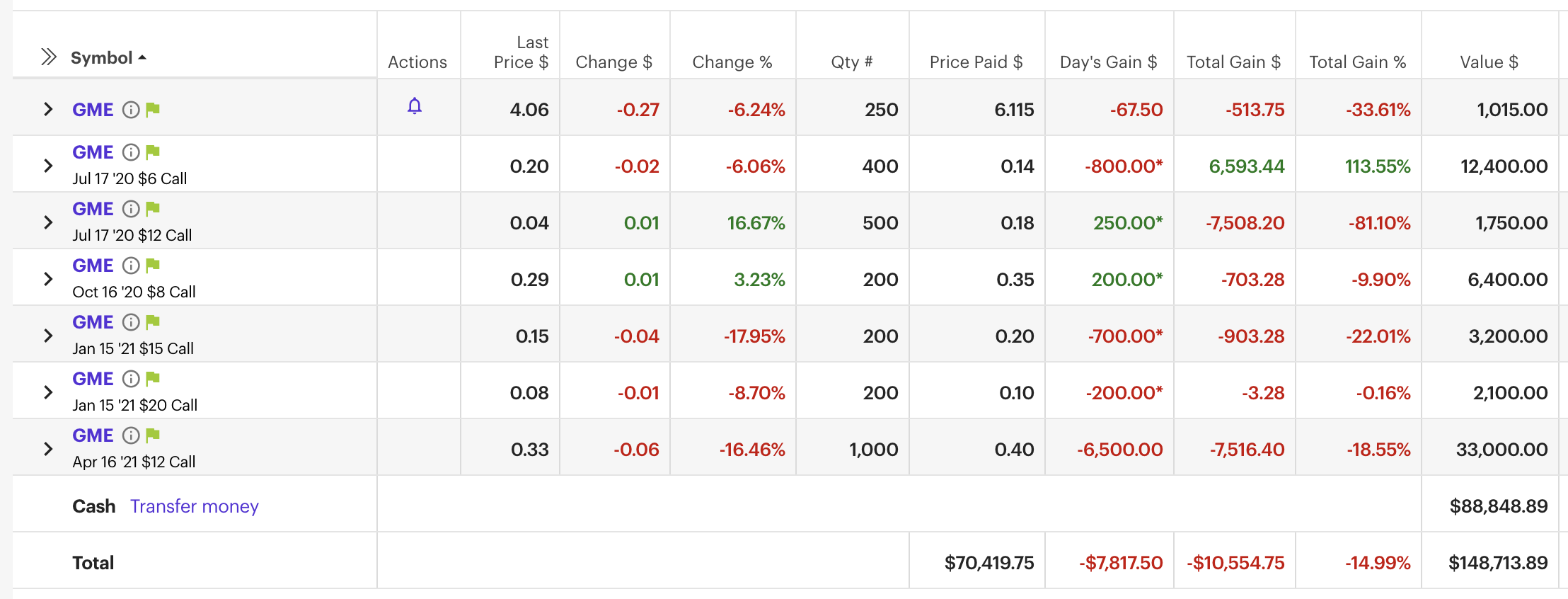The width and height of the screenshot is (1568, 599).
Task: Expand the Jul 17 '20 $12 Call row
Action: coord(48,222)
